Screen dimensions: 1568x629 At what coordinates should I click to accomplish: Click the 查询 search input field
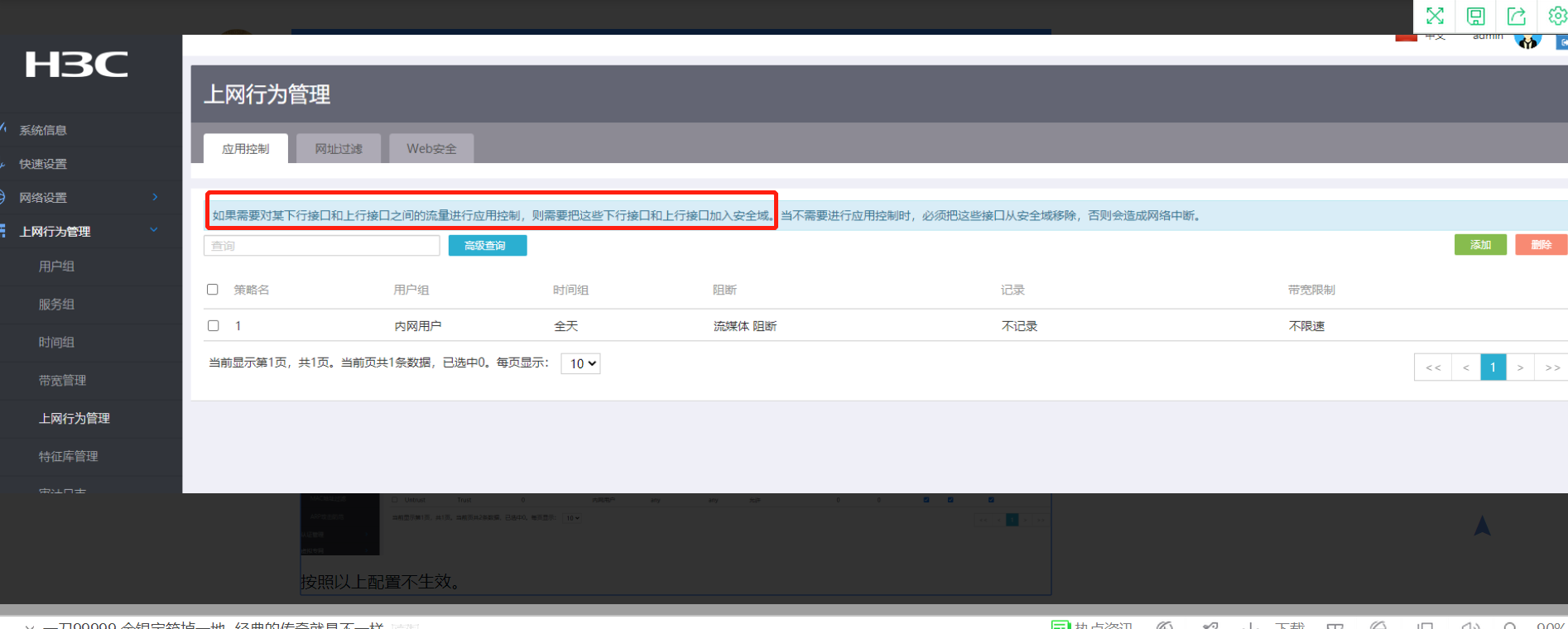tap(322, 246)
